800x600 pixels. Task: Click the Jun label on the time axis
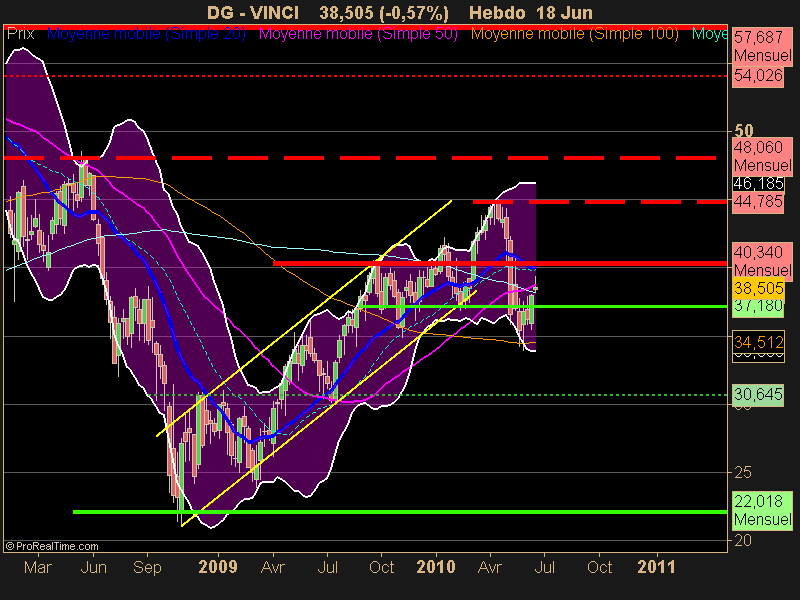(93, 567)
